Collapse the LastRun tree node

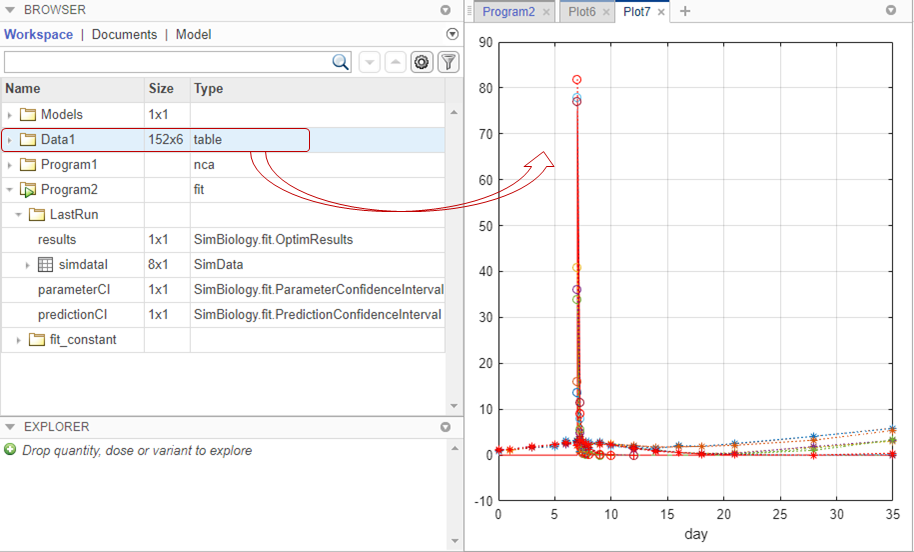coord(19,215)
